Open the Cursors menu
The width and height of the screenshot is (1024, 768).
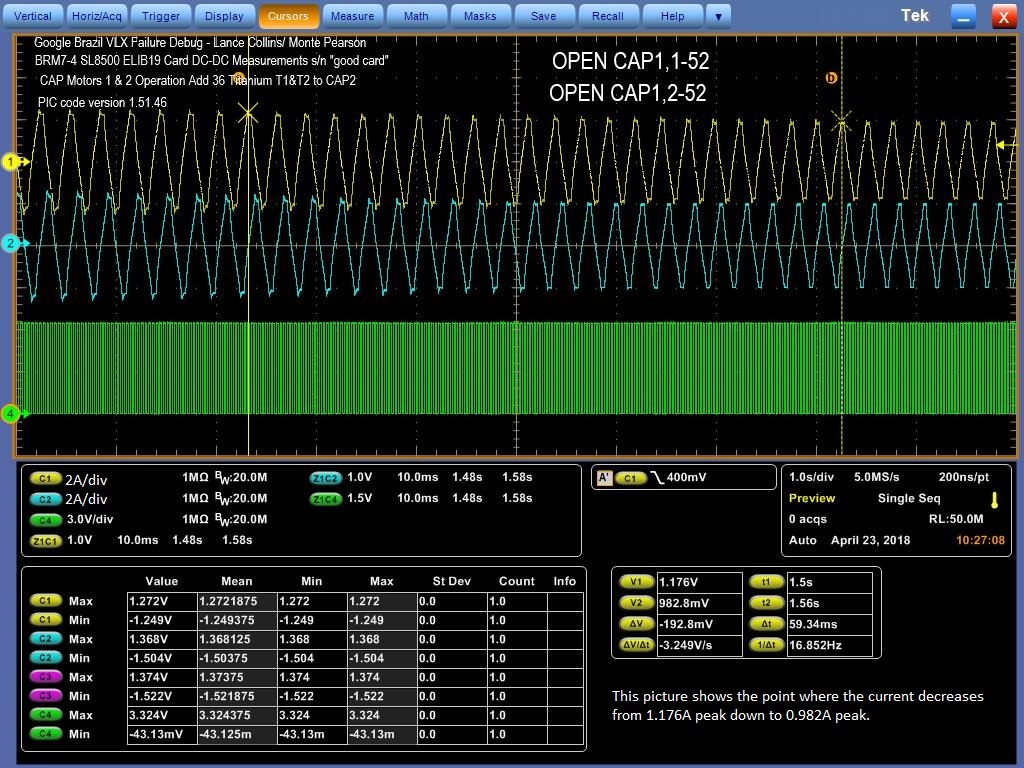point(288,16)
